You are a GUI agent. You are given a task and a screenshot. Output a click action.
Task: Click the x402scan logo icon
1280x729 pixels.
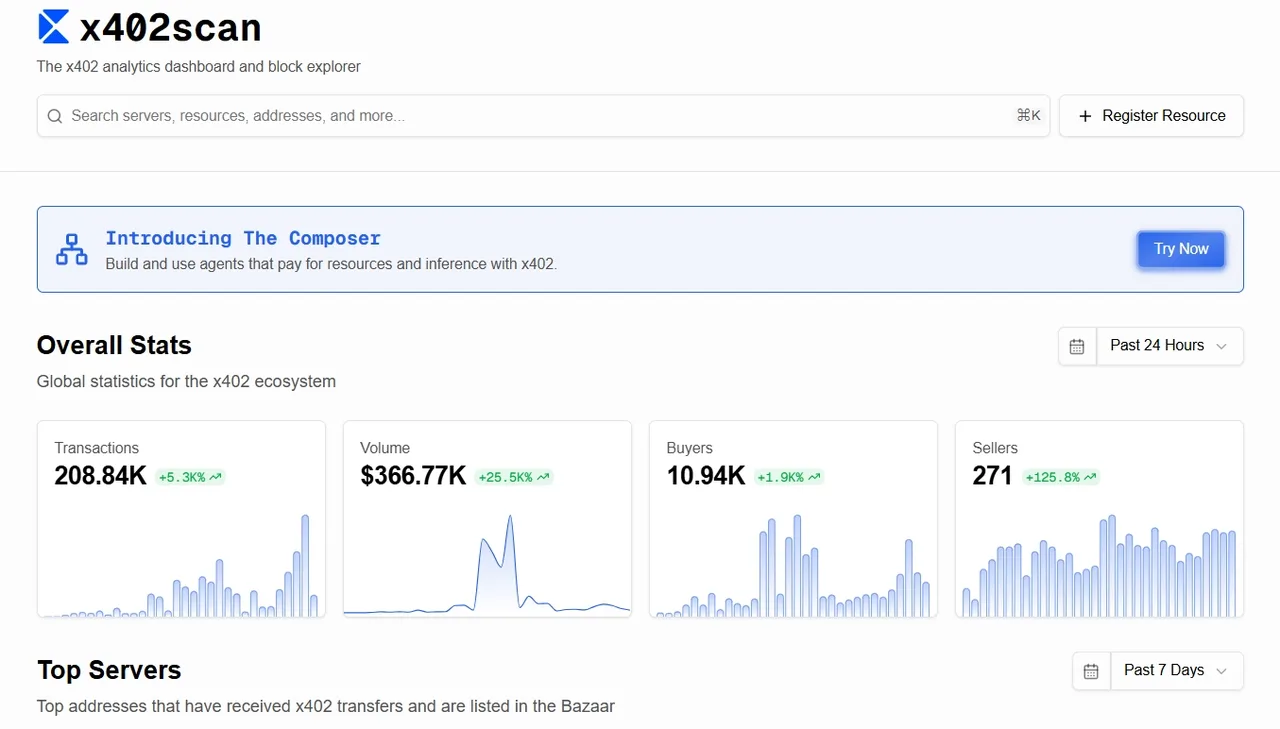tap(53, 27)
